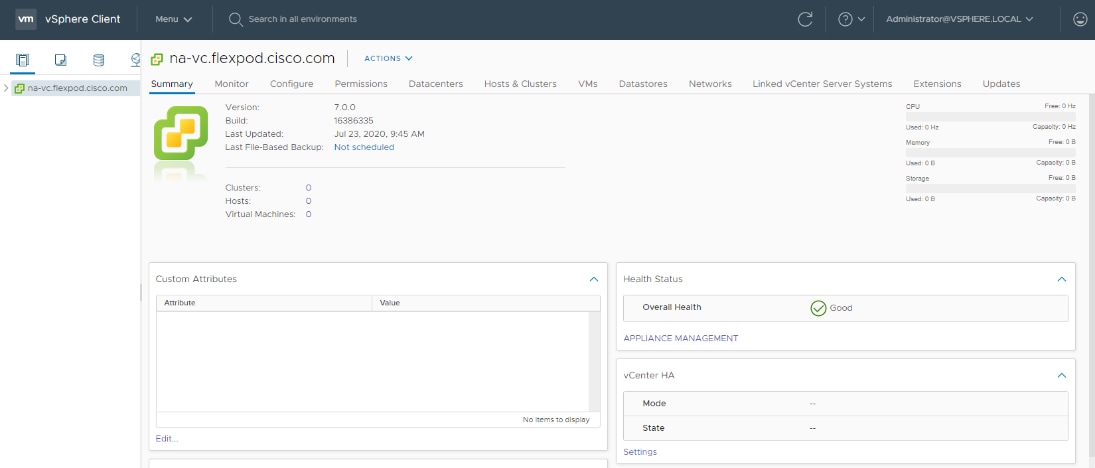This screenshot has width=1095, height=468.
Task: Click the vSphere Client title text
Action: pos(82,20)
